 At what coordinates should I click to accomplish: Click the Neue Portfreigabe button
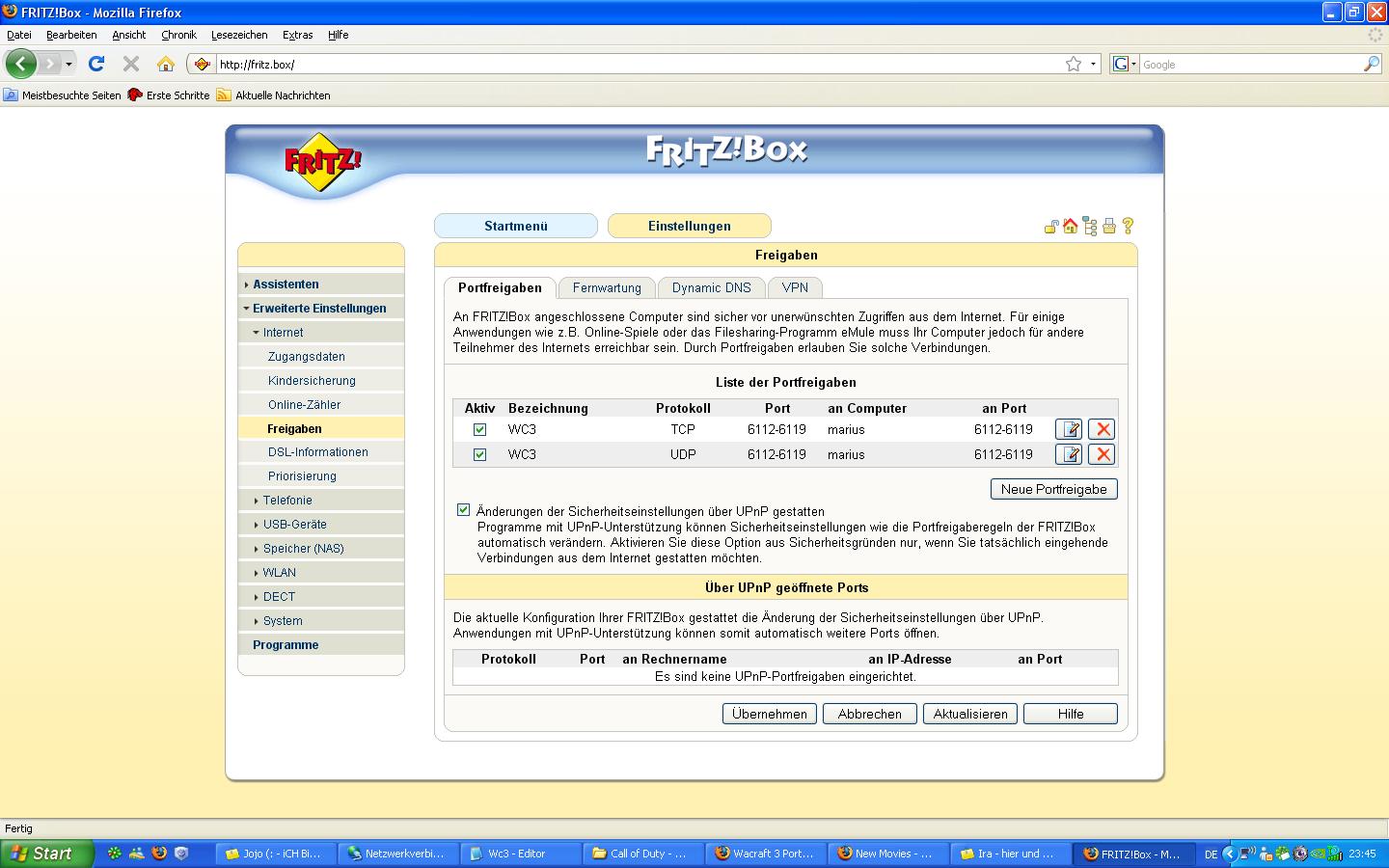pos(1054,489)
